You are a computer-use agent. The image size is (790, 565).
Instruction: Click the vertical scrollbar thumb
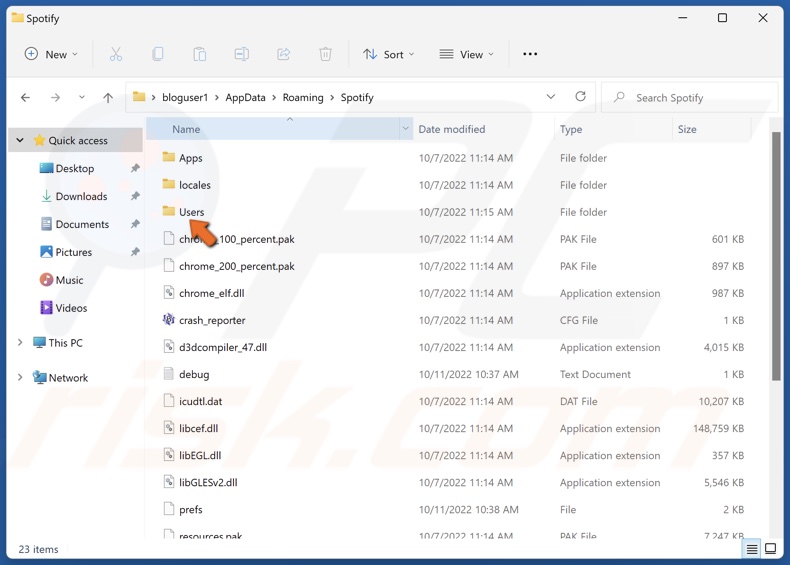click(776, 256)
